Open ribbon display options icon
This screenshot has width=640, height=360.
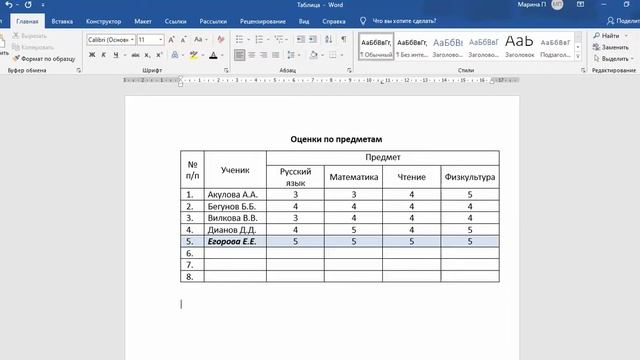click(x=580, y=4)
